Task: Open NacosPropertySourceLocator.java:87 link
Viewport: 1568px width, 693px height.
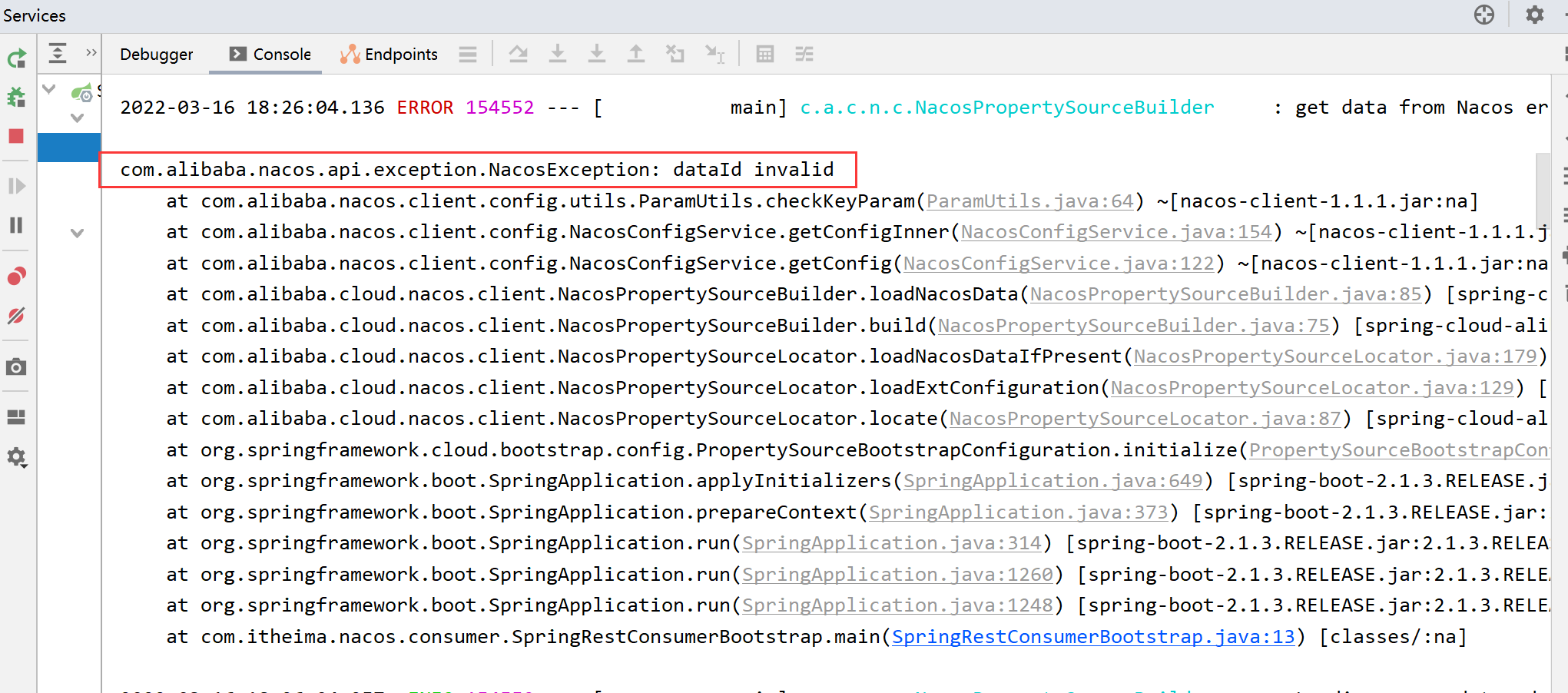Action: click(x=1145, y=419)
